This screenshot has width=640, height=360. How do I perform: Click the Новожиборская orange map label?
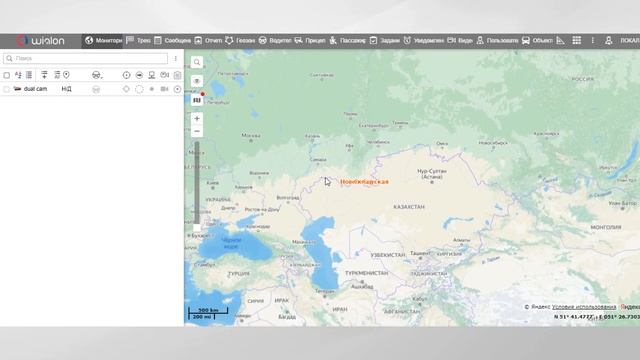point(364,182)
